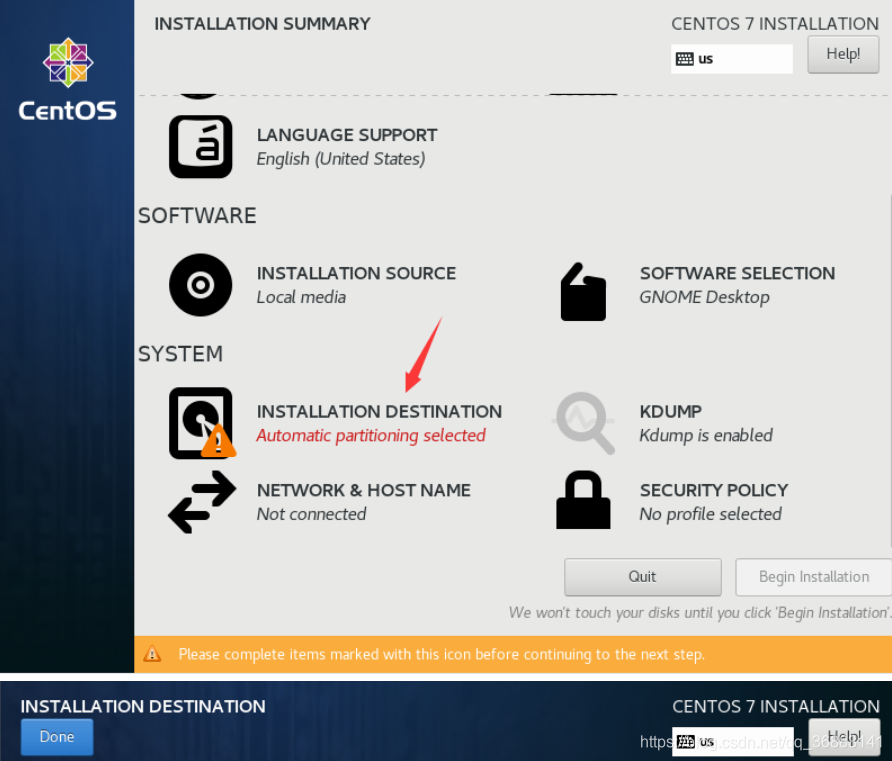Open NETWORK & HOST NAME title
Viewport: 892px width, 761px height.
364,490
